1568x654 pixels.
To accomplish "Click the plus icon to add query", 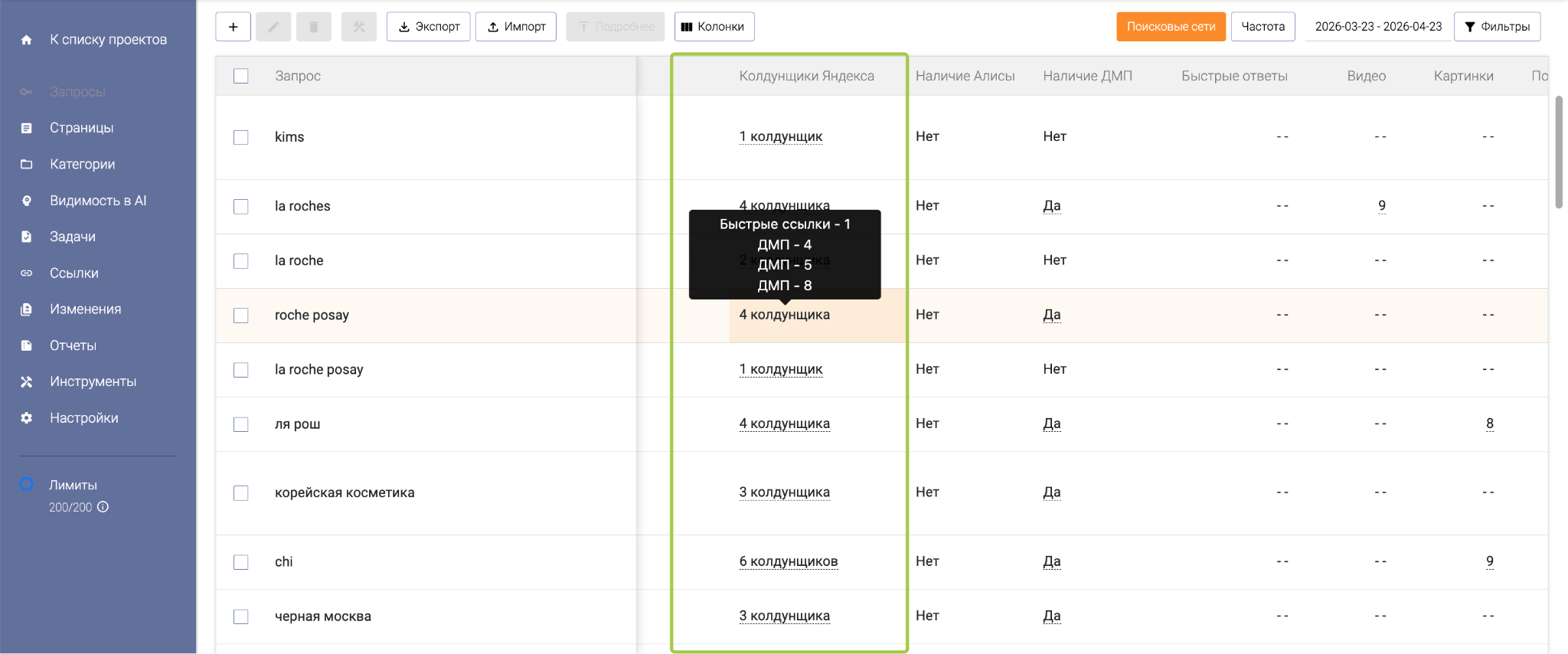I will (234, 27).
